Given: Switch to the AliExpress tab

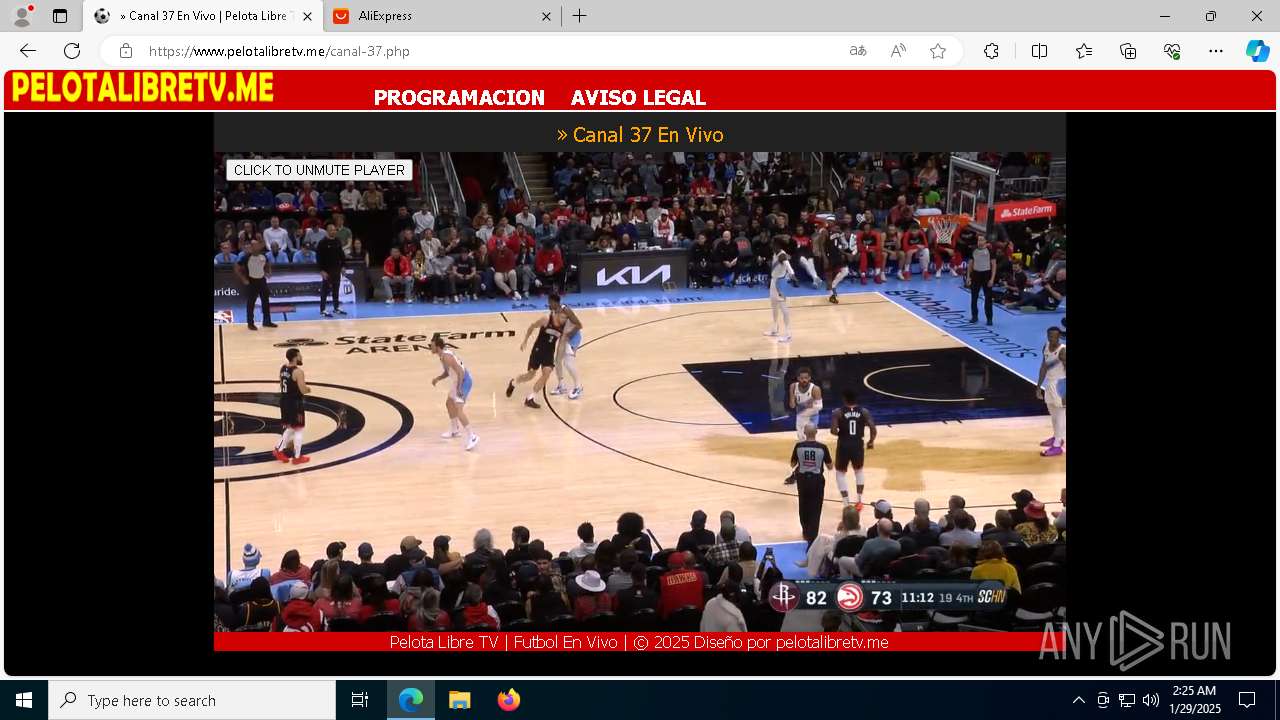Looking at the screenshot, I should coord(441,16).
